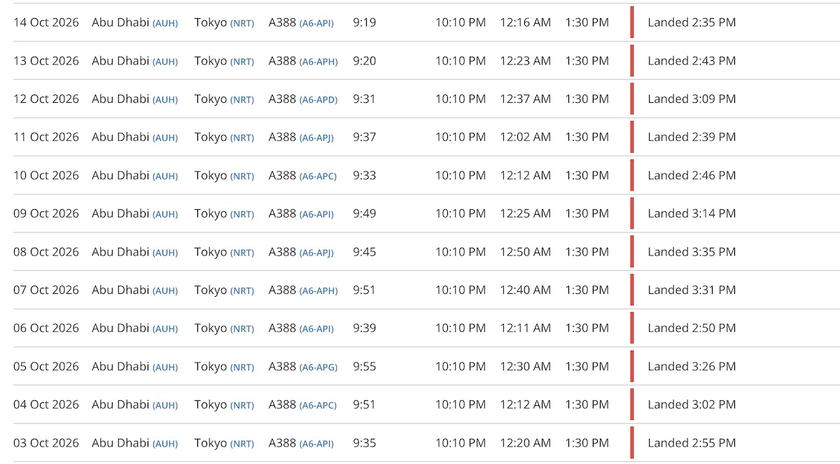Open the A6-APJ aircraft link in the 11 Oct row

click(x=316, y=138)
